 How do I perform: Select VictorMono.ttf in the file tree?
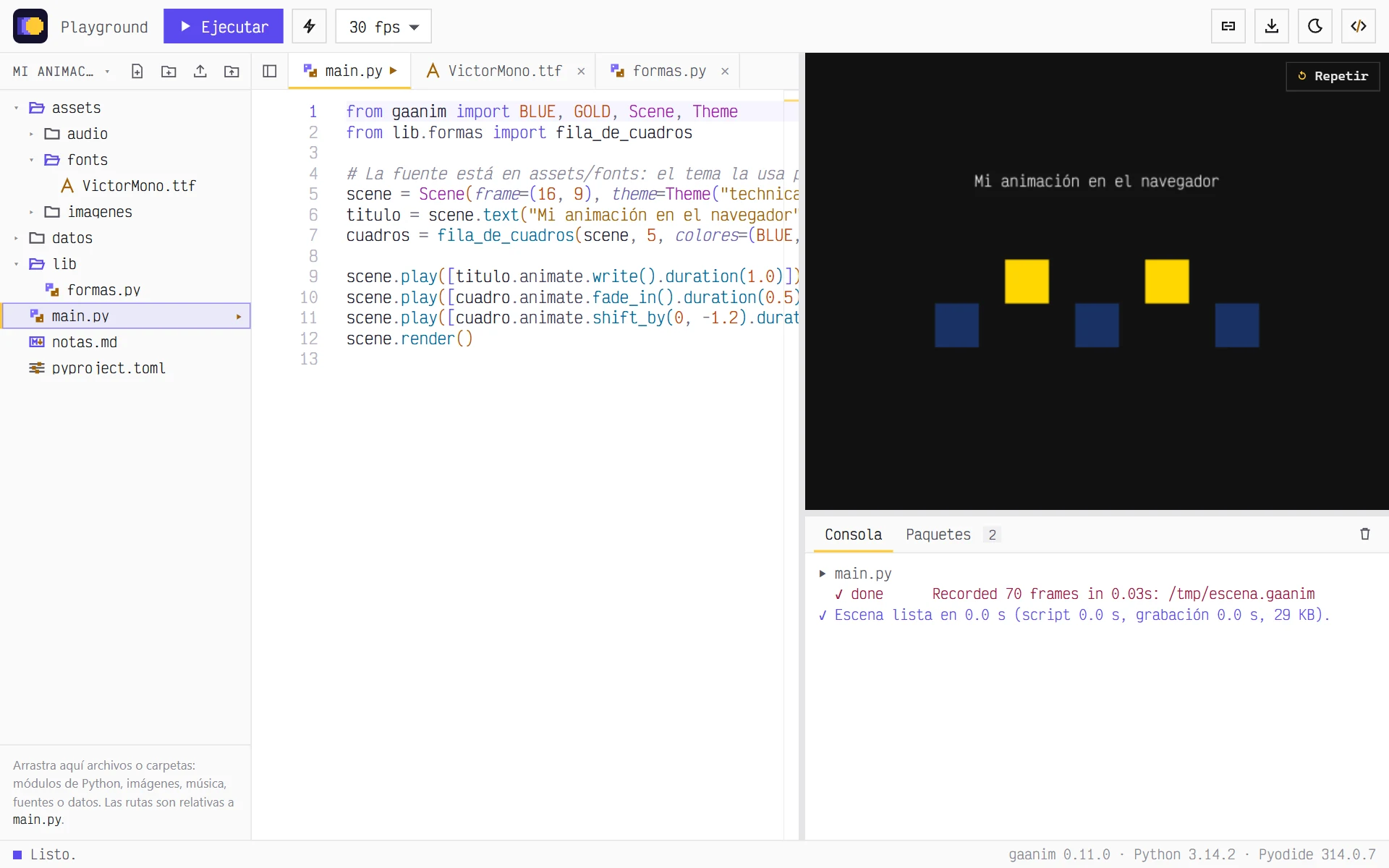coord(126,186)
